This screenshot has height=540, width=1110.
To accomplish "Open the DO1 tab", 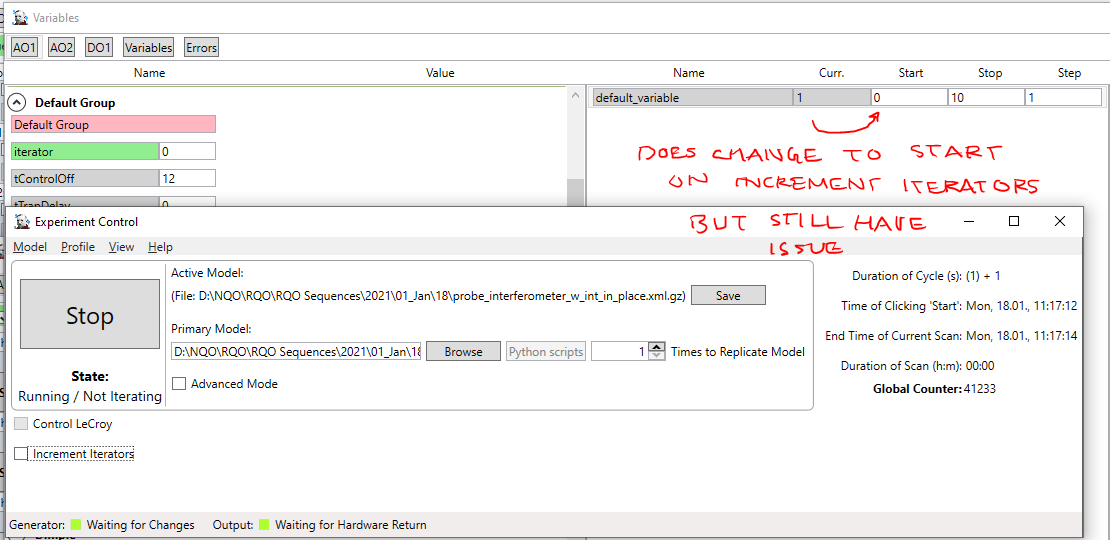I will point(98,47).
